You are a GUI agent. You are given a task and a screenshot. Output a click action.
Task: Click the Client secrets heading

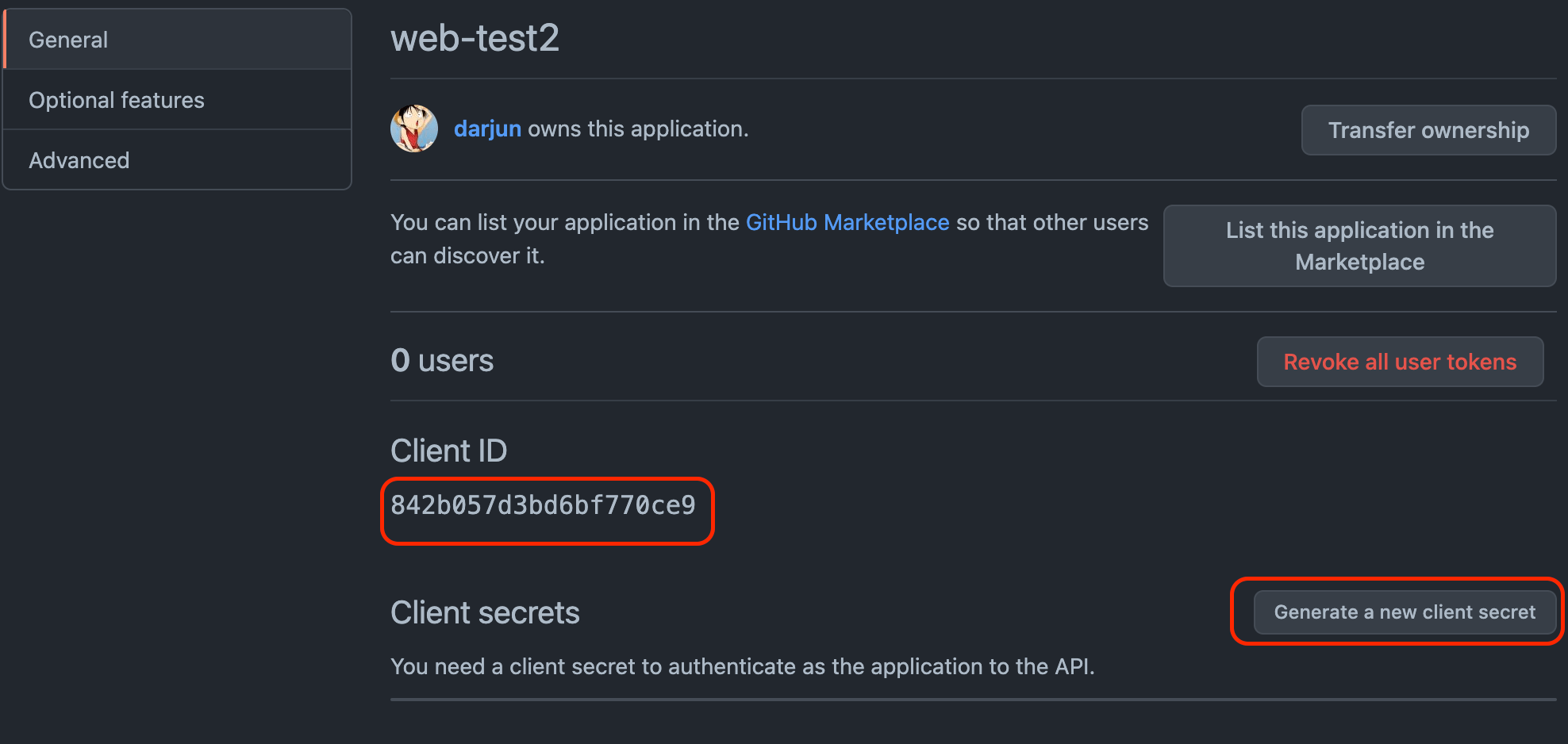(x=485, y=613)
